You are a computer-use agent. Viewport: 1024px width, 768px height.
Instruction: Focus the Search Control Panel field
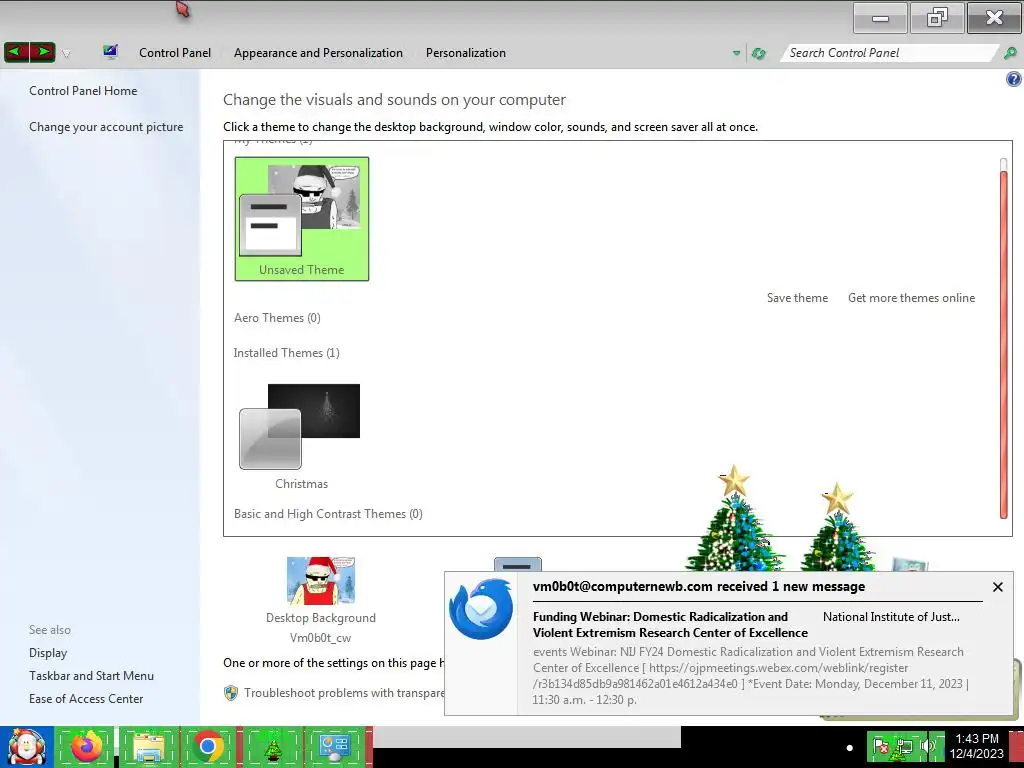(888, 53)
